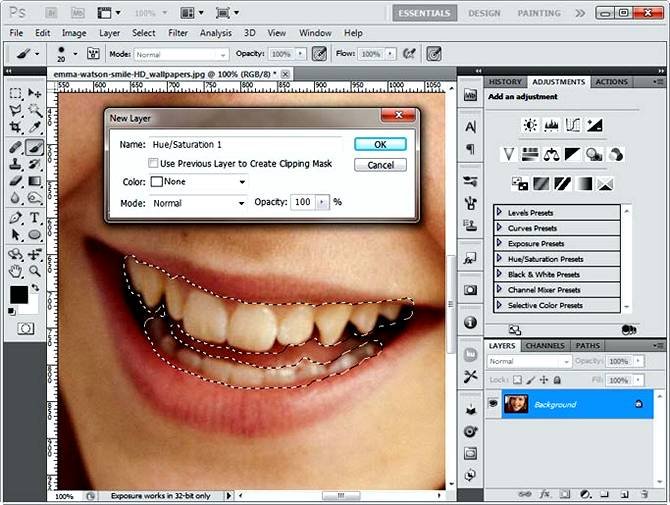The height and width of the screenshot is (505, 670).
Task: Click the Vibrance adjustment icon
Action: [x=508, y=154]
